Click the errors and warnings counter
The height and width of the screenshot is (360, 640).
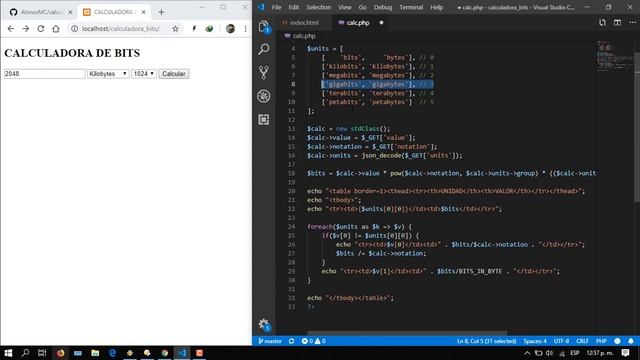point(313,341)
